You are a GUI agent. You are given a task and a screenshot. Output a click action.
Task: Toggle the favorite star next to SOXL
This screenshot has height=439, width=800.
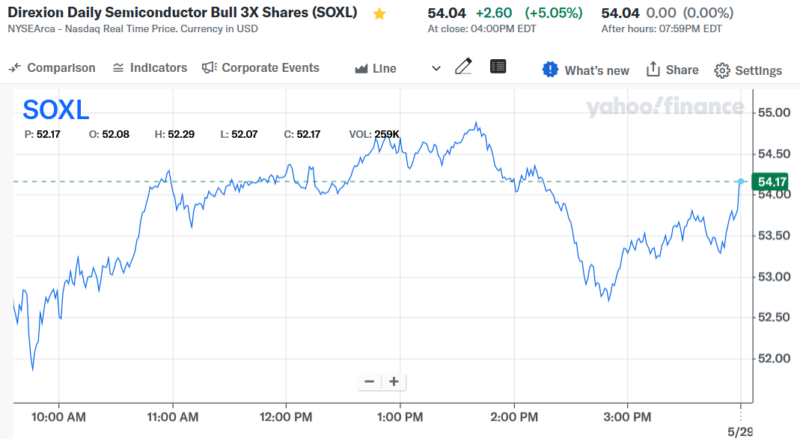[x=379, y=14]
